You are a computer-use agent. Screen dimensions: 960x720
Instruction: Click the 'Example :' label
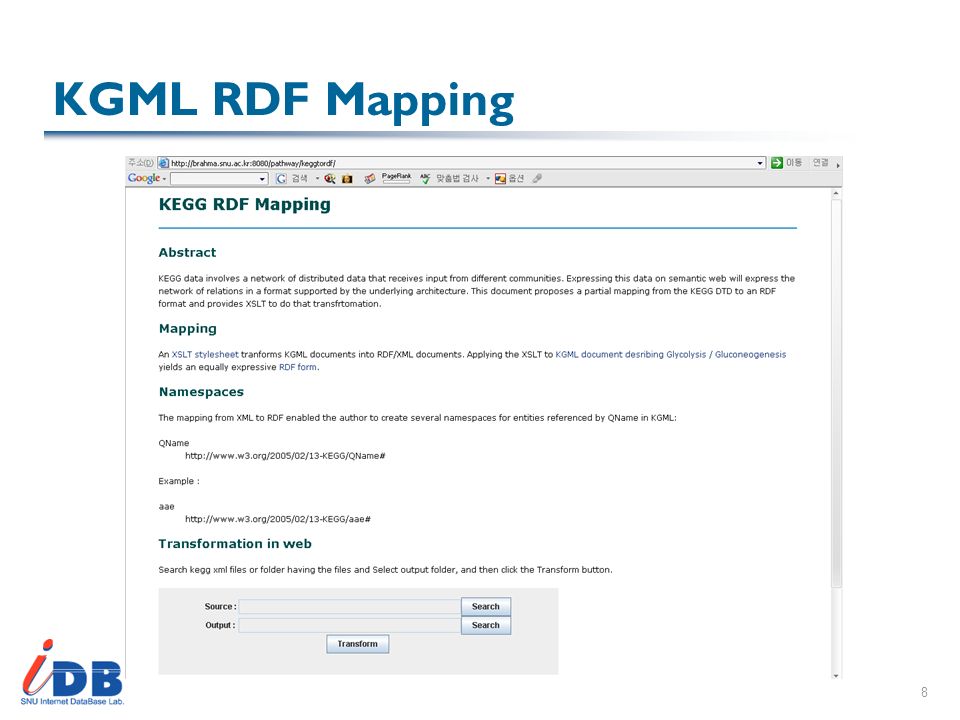179,481
